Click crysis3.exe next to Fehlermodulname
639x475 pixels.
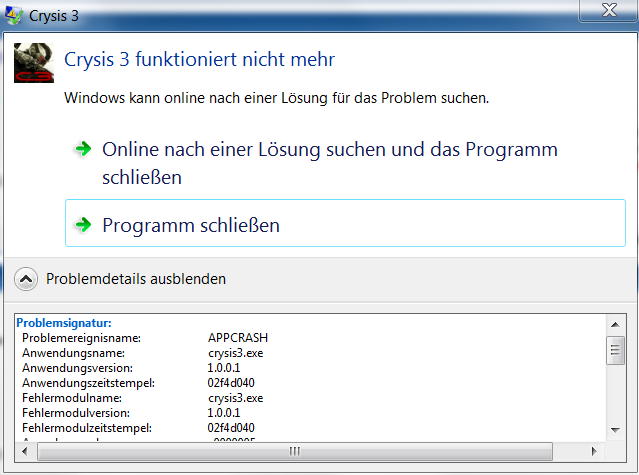pyautogui.click(x=236, y=398)
